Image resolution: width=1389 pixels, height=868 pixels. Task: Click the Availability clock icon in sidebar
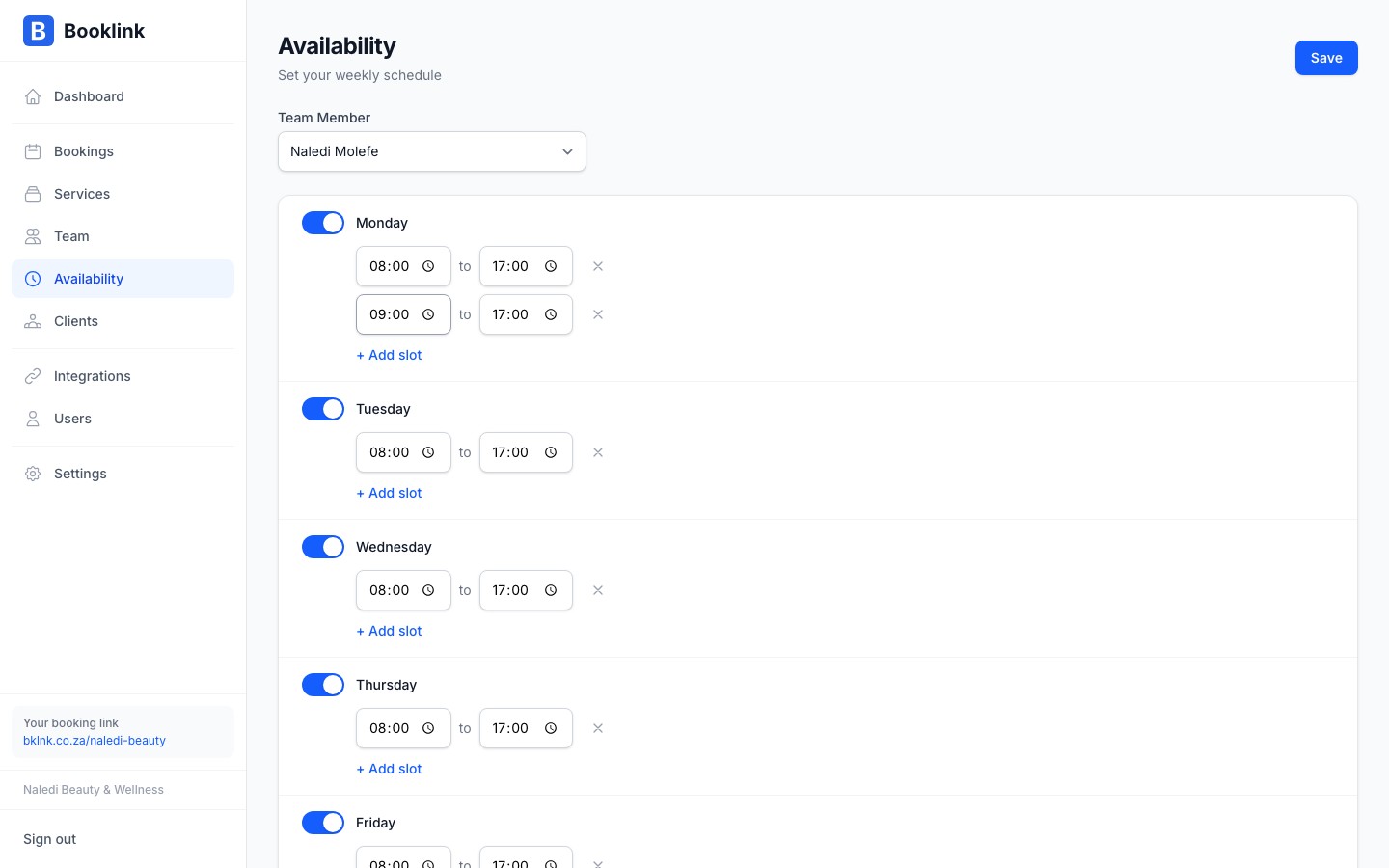(x=33, y=279)
